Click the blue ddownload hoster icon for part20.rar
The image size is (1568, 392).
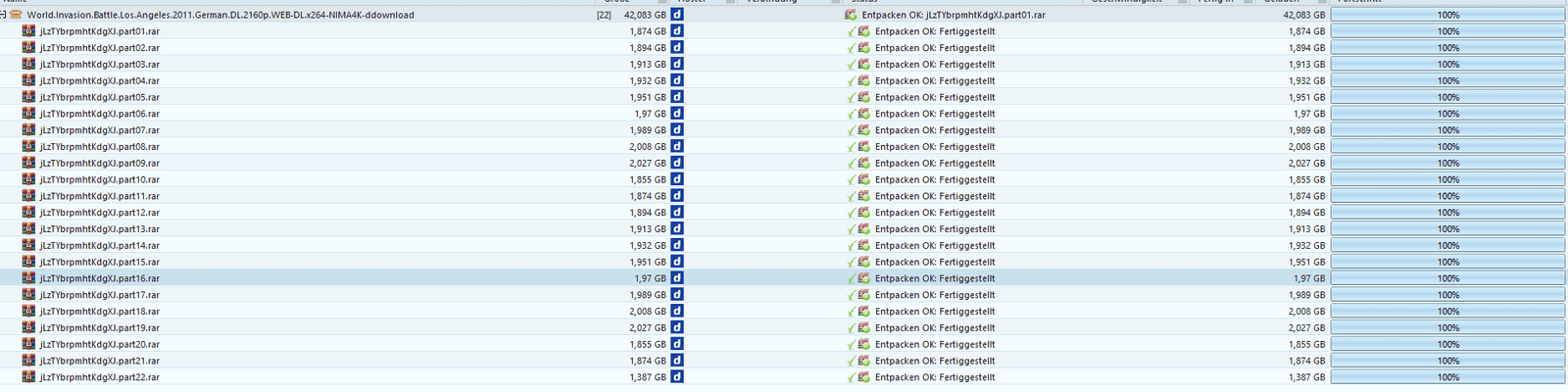tap(677, 344)
